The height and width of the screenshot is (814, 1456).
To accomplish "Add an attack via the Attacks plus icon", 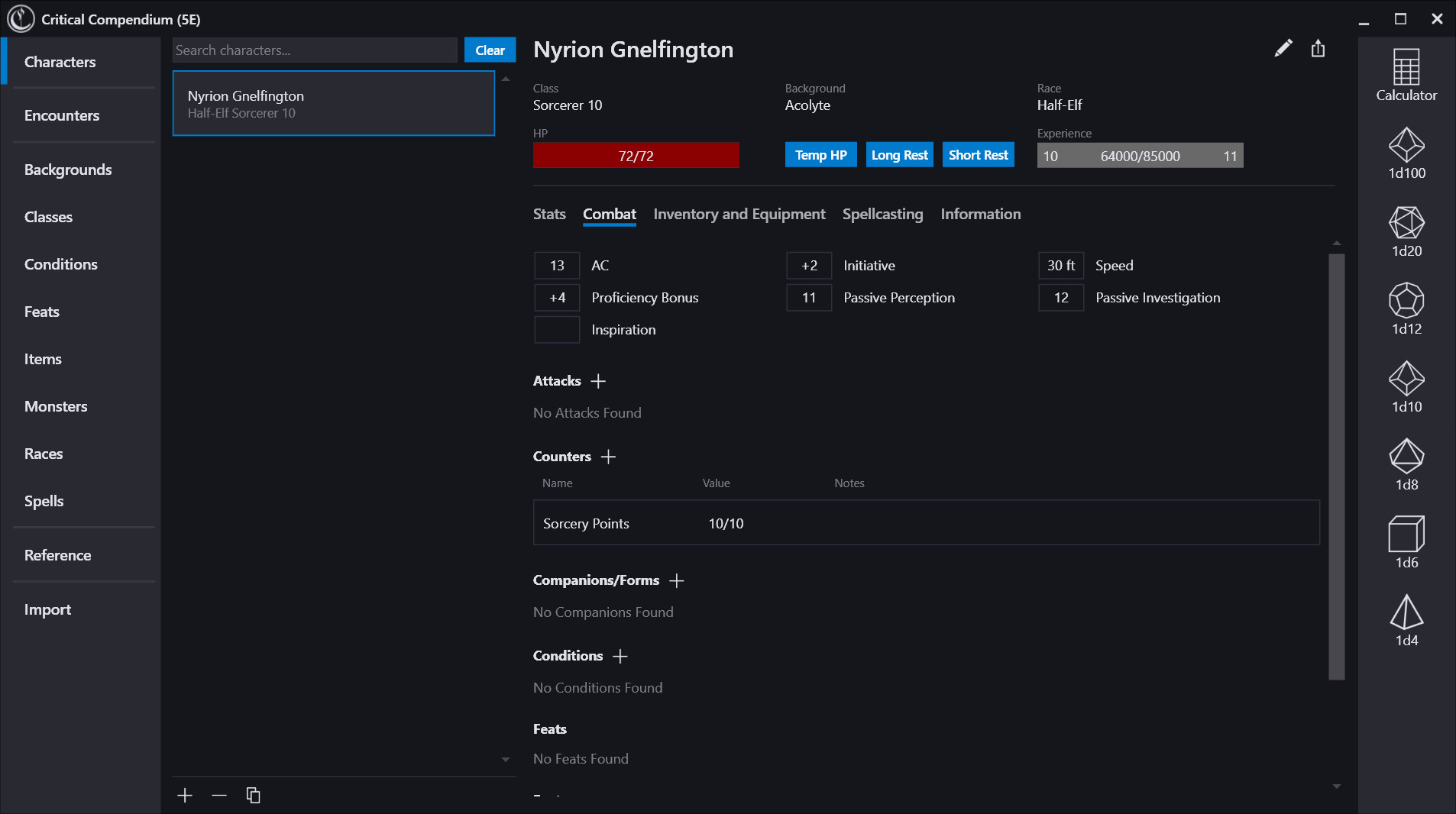I will 599,381.
